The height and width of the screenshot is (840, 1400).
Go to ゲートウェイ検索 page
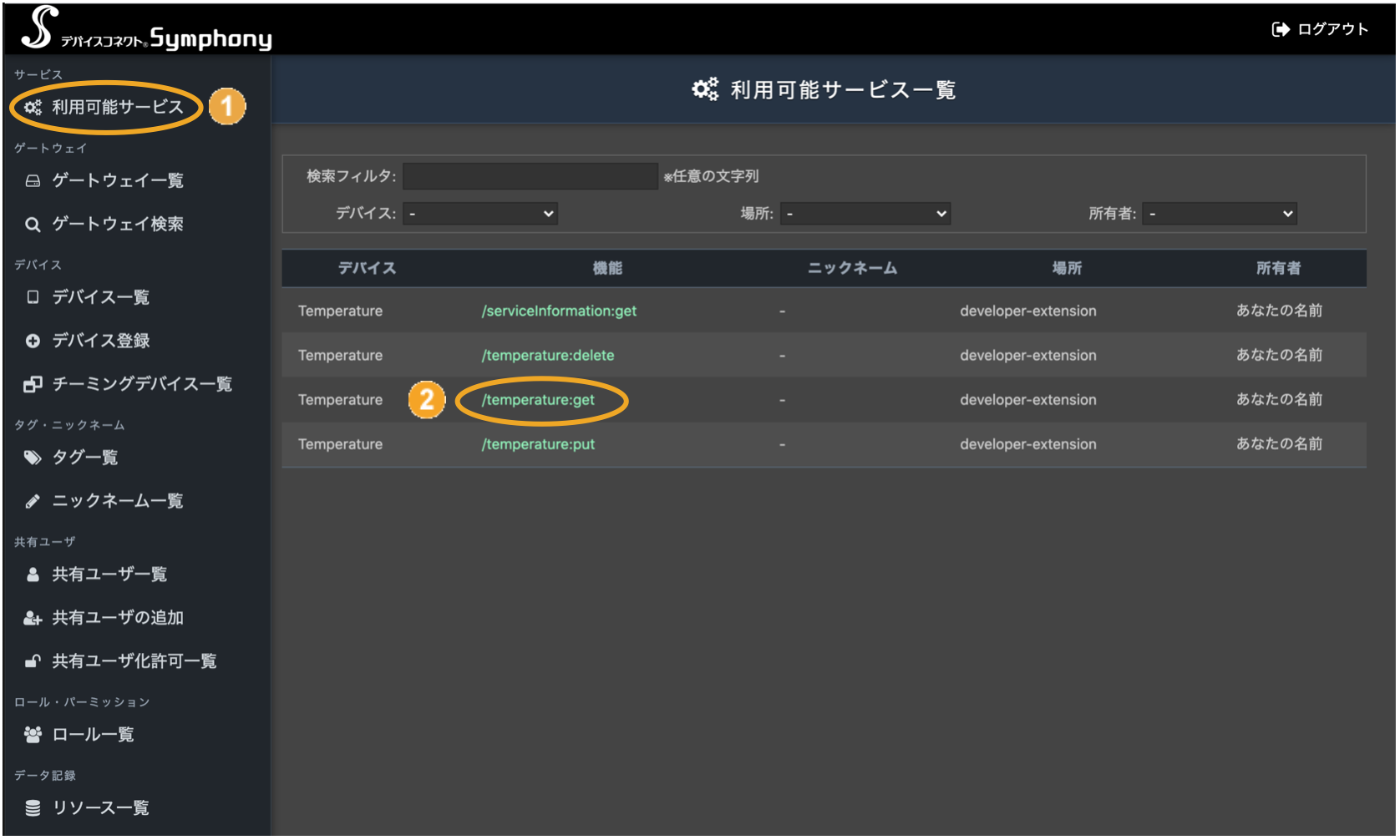pos(118,225)
